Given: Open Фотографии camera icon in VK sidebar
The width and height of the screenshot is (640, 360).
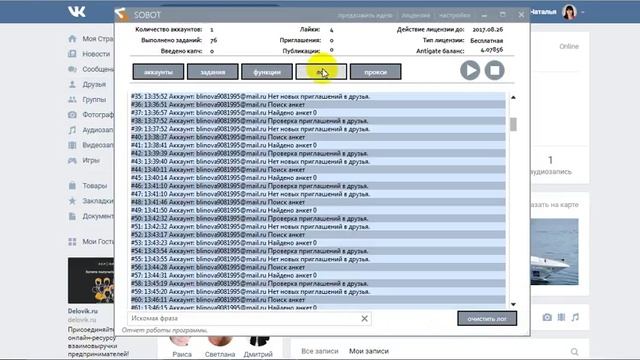Looking at the screenshot, I should click(x=72, y=115).
